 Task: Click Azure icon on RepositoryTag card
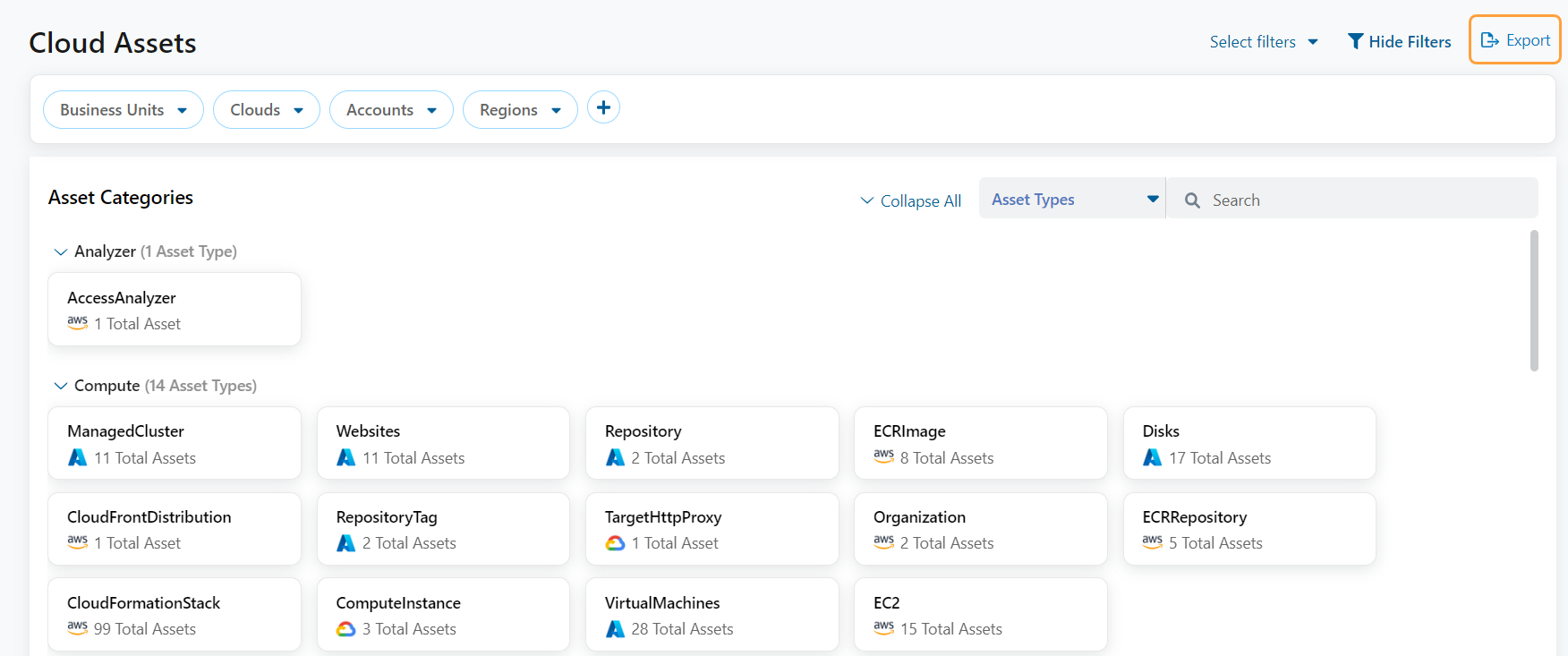click(x=346, y=543)
